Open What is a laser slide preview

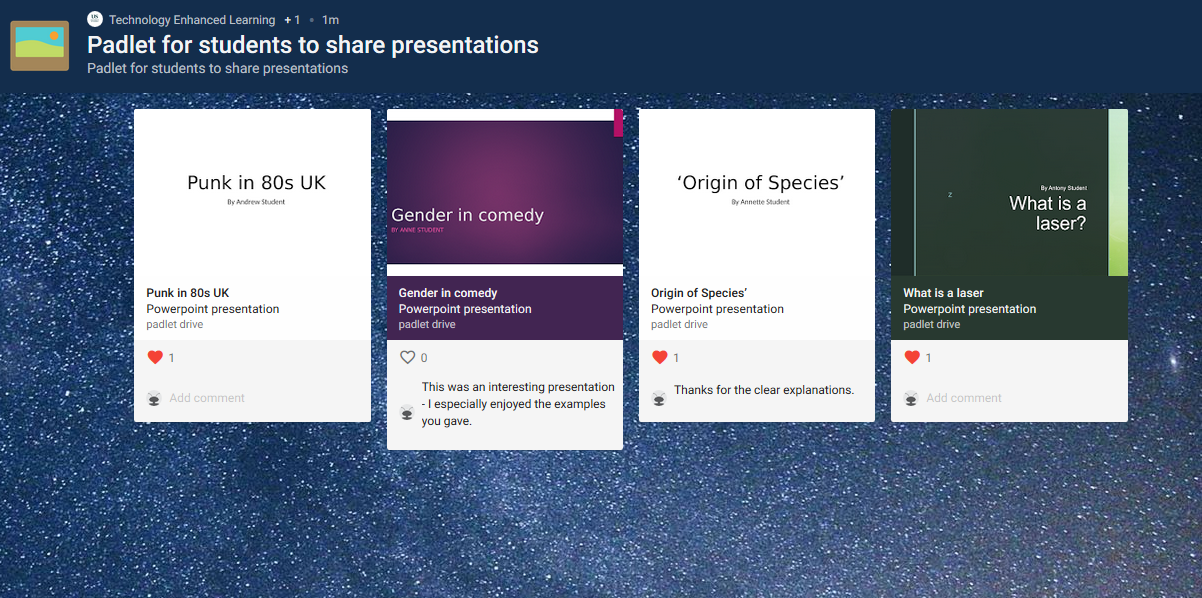[1009, 191]
